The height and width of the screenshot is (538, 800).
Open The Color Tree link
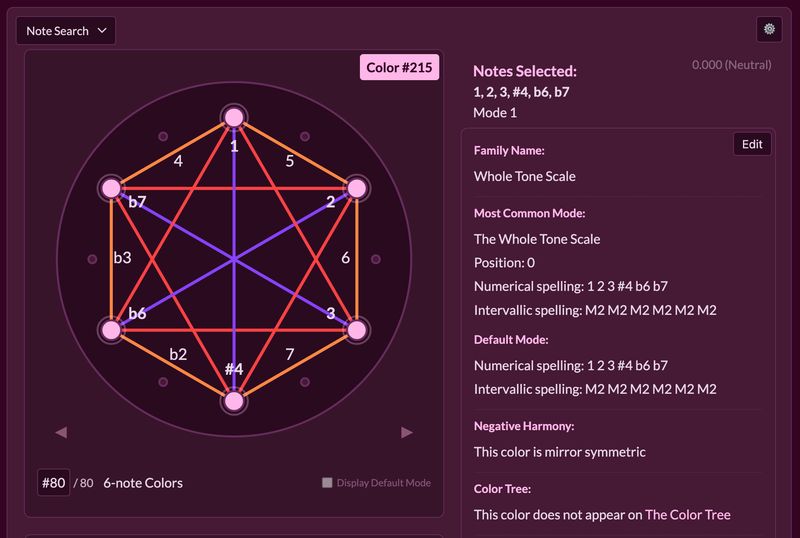tap(688, 515)
